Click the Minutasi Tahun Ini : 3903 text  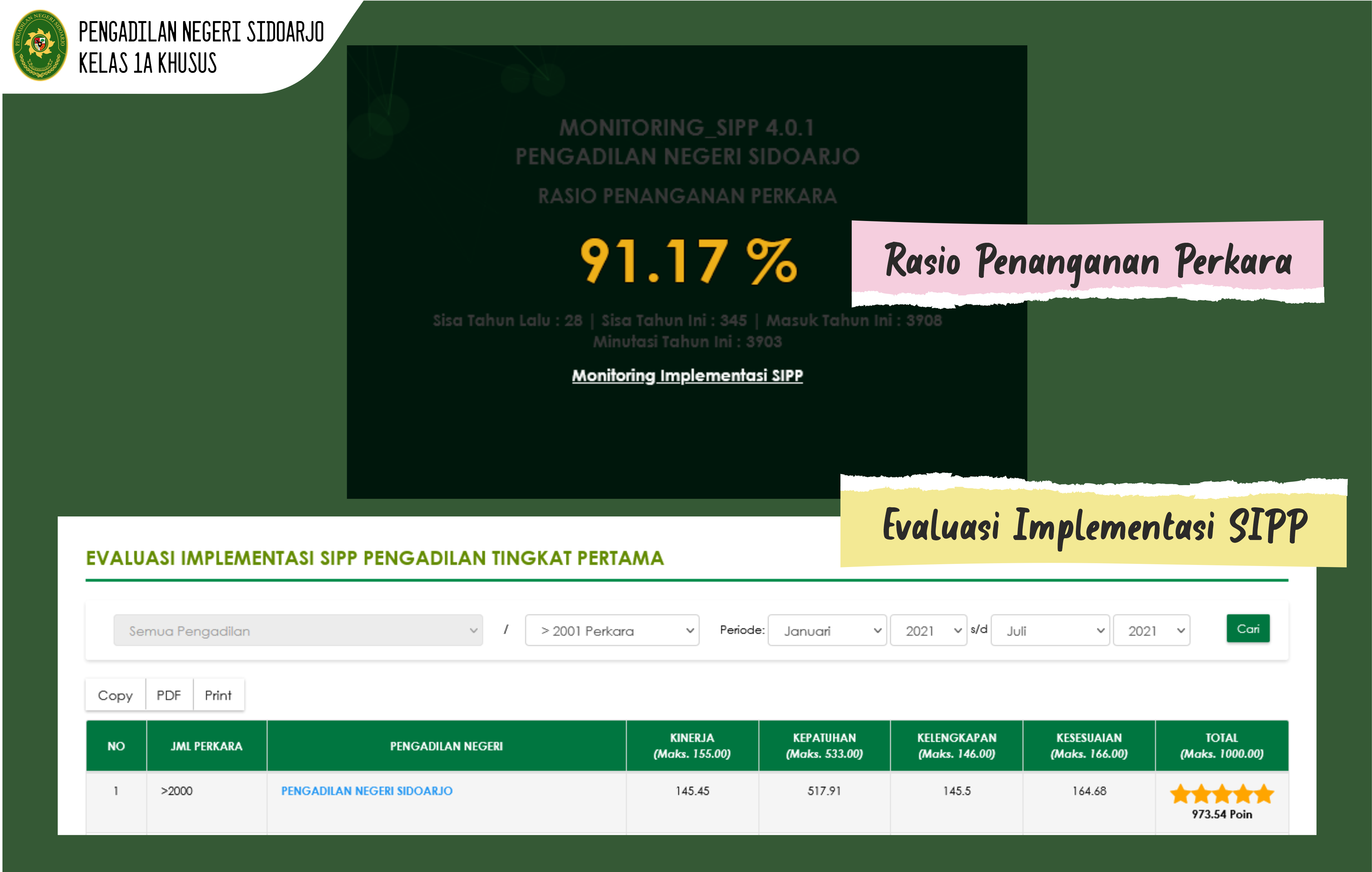(x=687, y=342)
